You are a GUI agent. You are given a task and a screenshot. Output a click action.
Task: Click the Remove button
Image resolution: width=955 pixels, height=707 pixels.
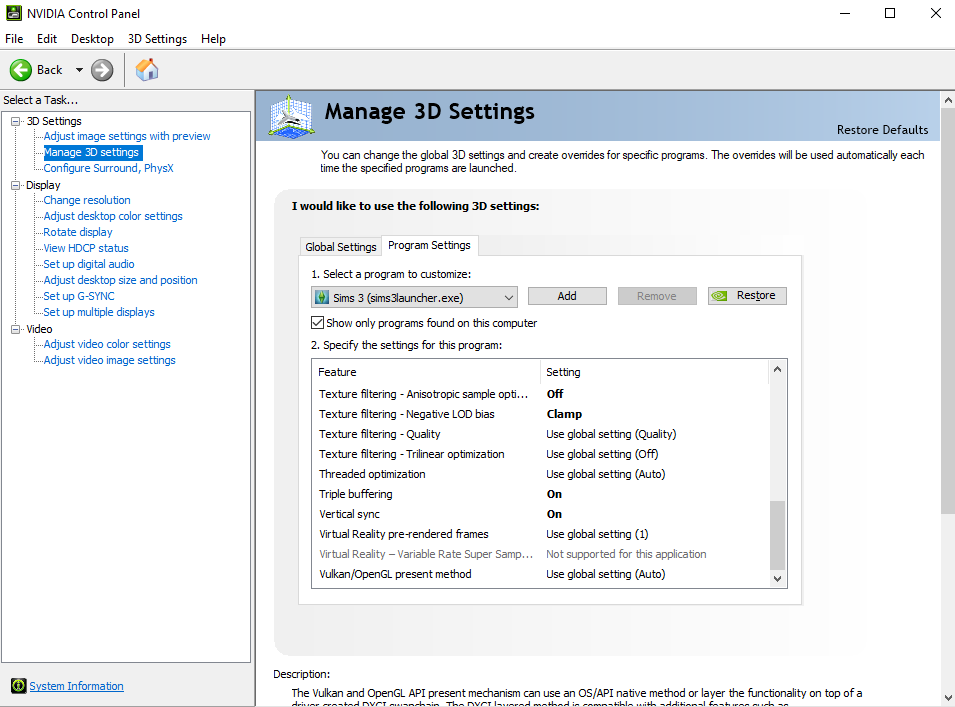(x=657, y=296)
